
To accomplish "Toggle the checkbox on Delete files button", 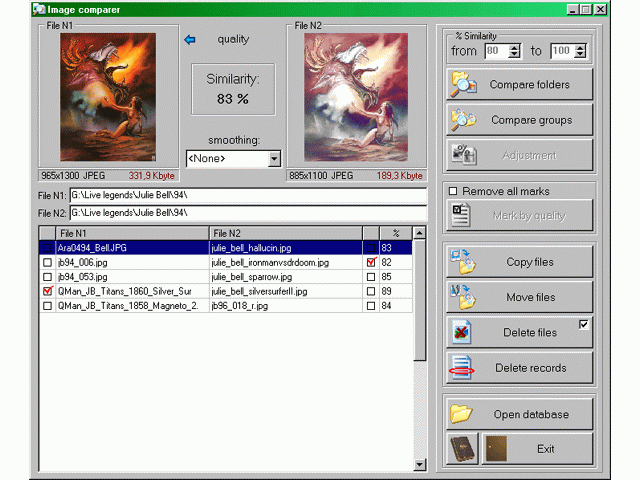I will [584, 324].
